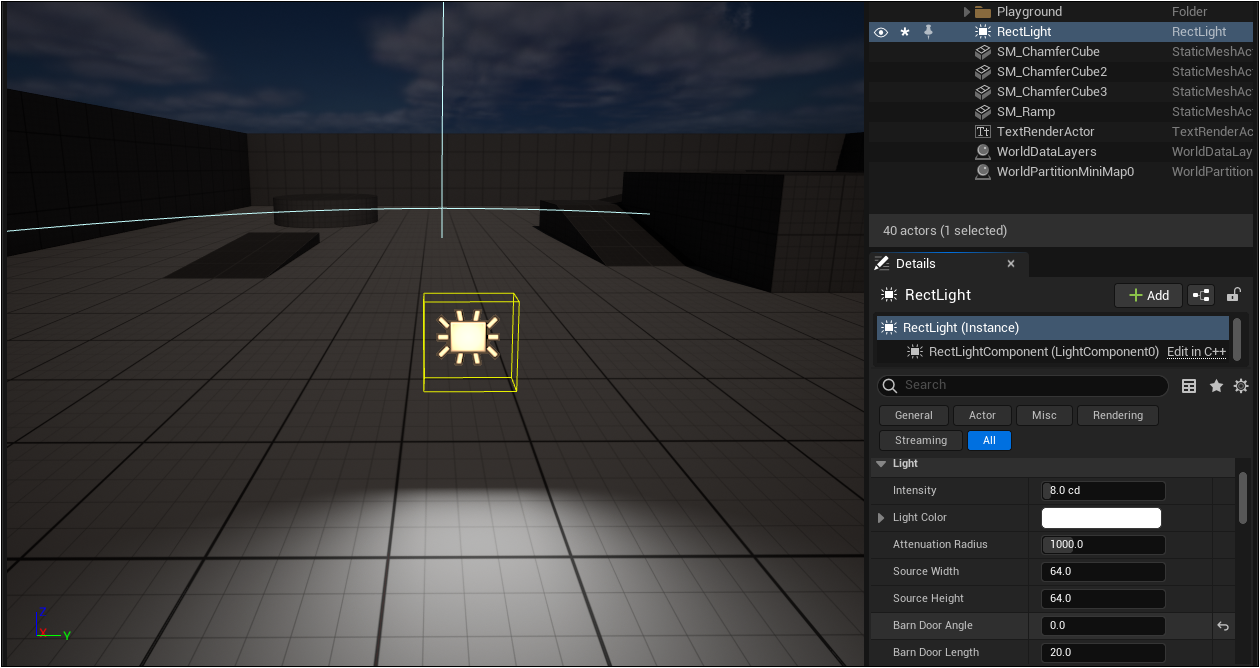Toggle the Details panel lock icon

coord(1234,295)
